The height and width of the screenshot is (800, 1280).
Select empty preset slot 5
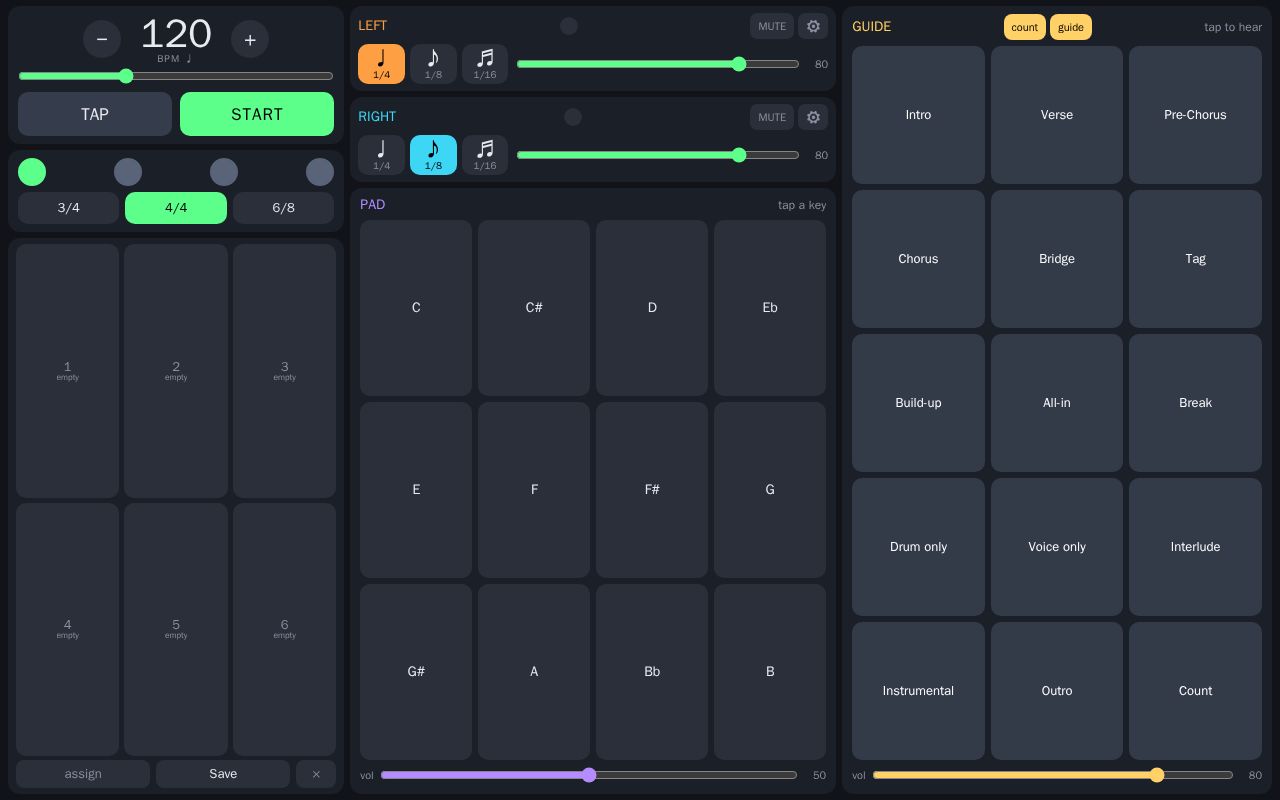[176, 629]
